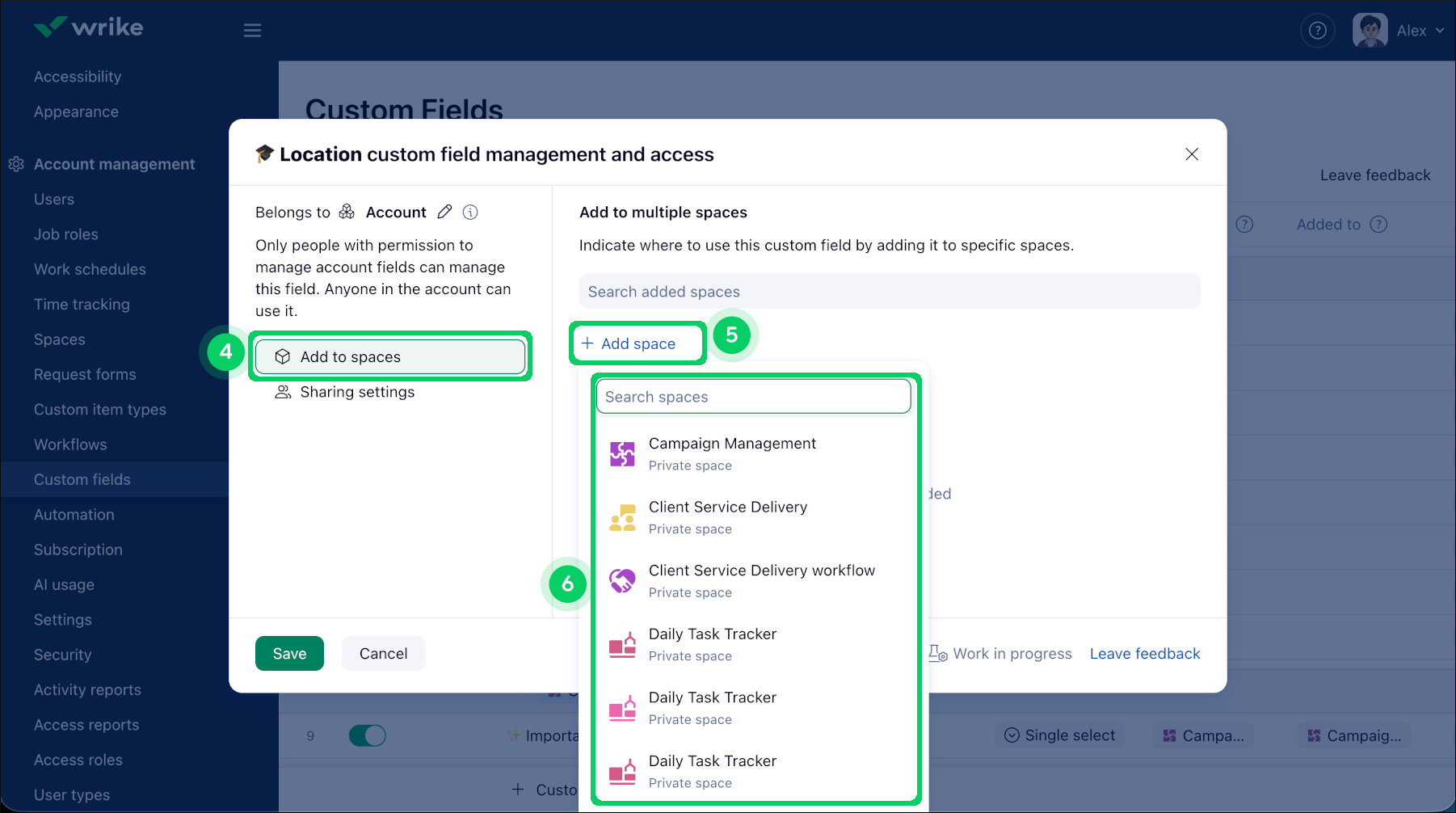
Task: Open Work schedules
Action: coord(90,269)
